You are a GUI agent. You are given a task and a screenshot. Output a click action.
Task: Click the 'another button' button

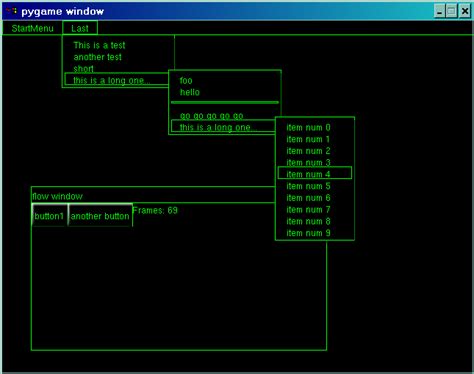point(100,215)
